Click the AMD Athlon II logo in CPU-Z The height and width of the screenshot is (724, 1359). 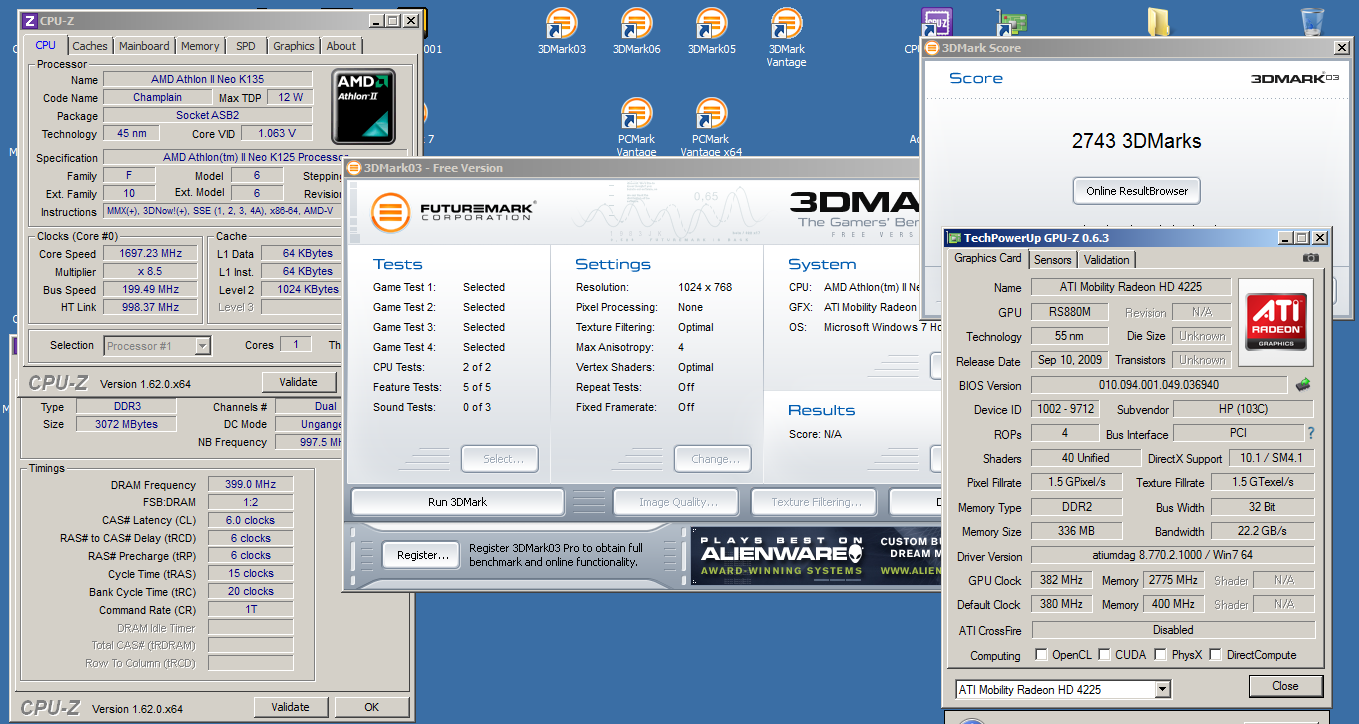pyautogui.click(x=363, y=107)
